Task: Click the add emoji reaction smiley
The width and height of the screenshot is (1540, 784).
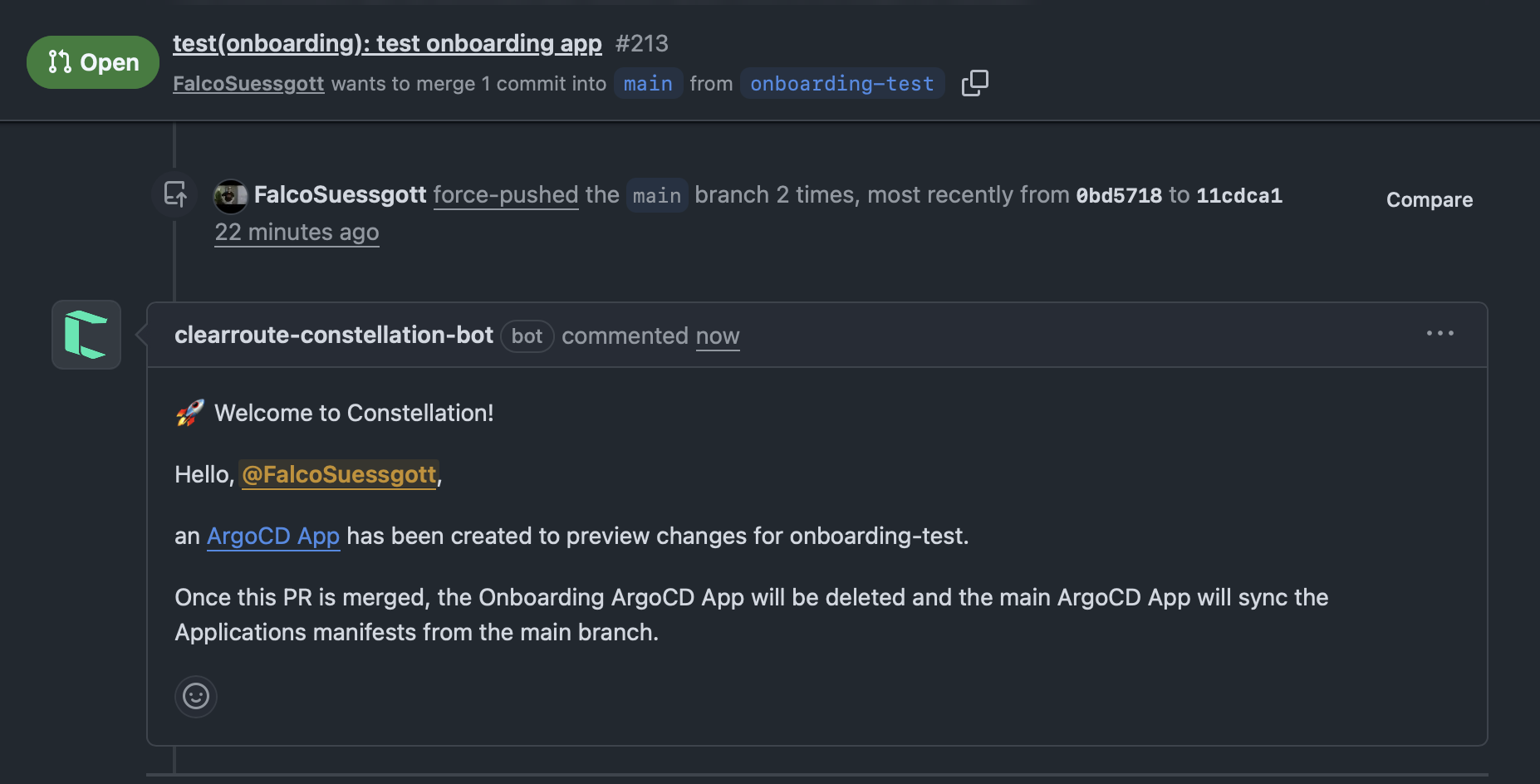Action: click(196, 696)
